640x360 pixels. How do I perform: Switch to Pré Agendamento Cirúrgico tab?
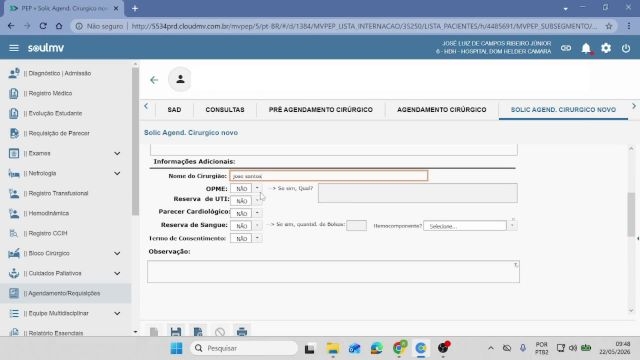tap(320, 110)
